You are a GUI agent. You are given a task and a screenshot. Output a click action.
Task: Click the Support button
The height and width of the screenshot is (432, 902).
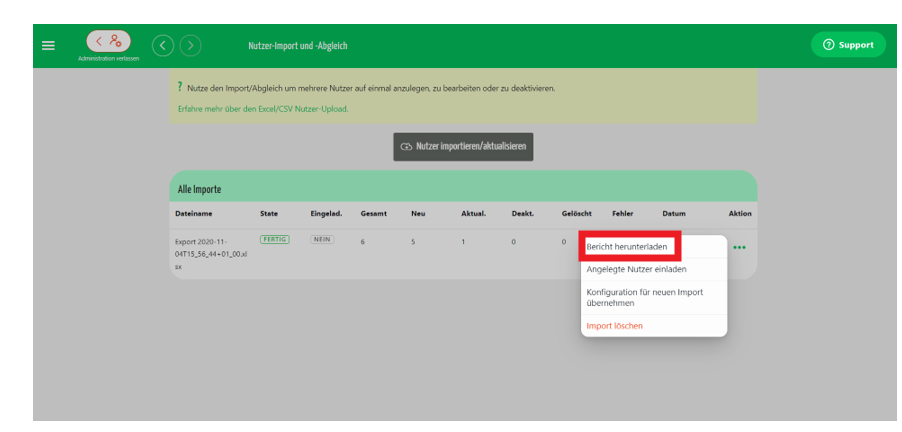click(x=848, y=45)
